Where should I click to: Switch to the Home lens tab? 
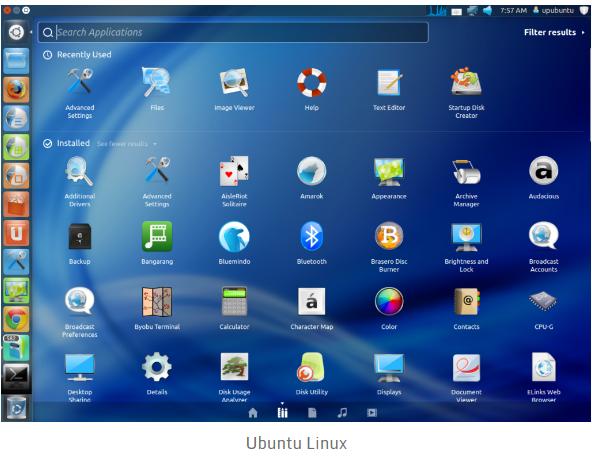[253, 413]
